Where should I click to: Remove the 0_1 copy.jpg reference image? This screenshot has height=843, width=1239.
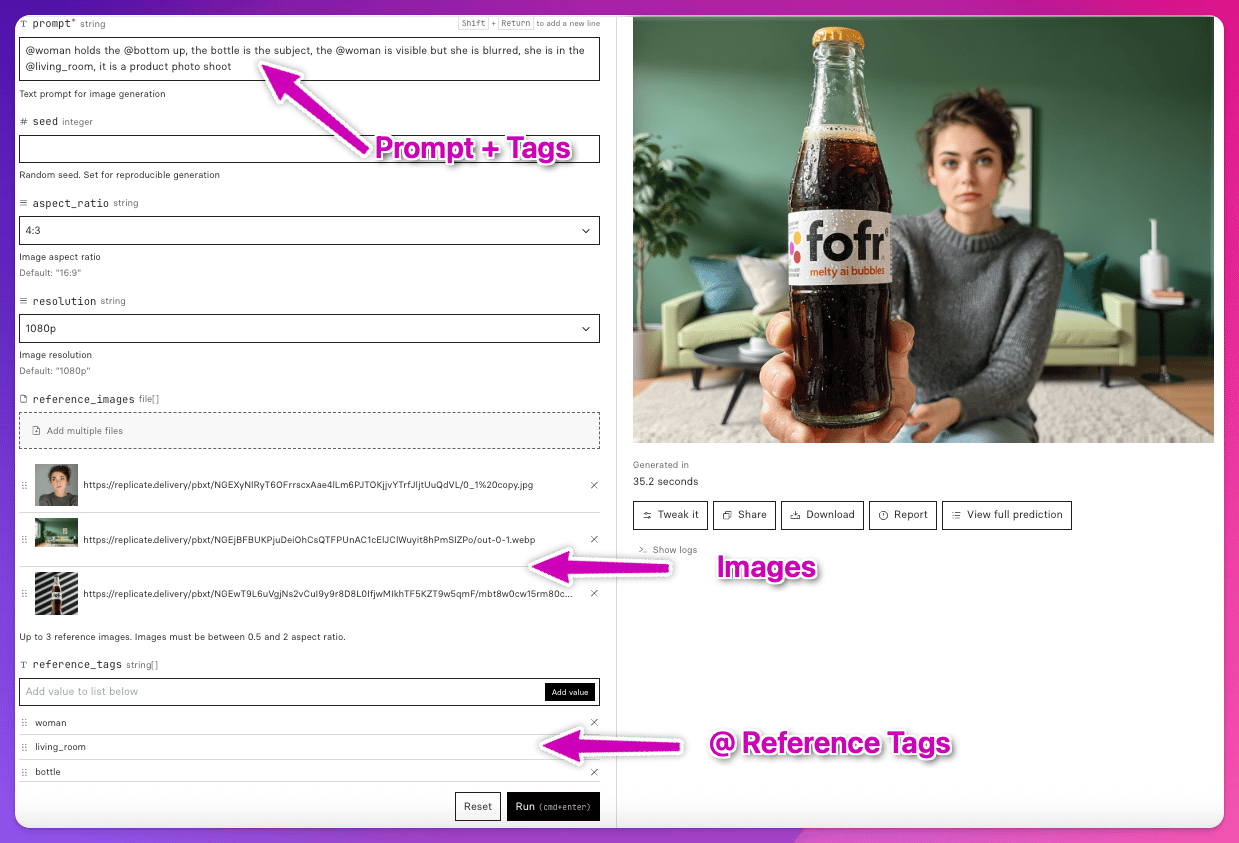pyautogui.click(x=594, y=485)
